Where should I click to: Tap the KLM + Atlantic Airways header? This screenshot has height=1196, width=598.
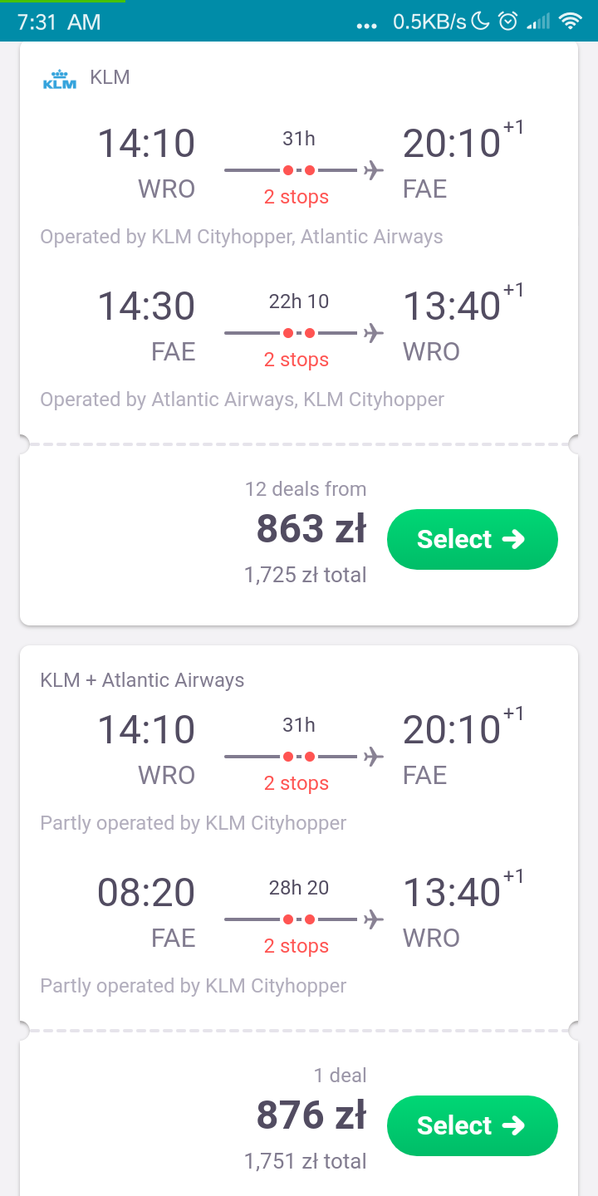pyautogui.click(x=142, y=680)
